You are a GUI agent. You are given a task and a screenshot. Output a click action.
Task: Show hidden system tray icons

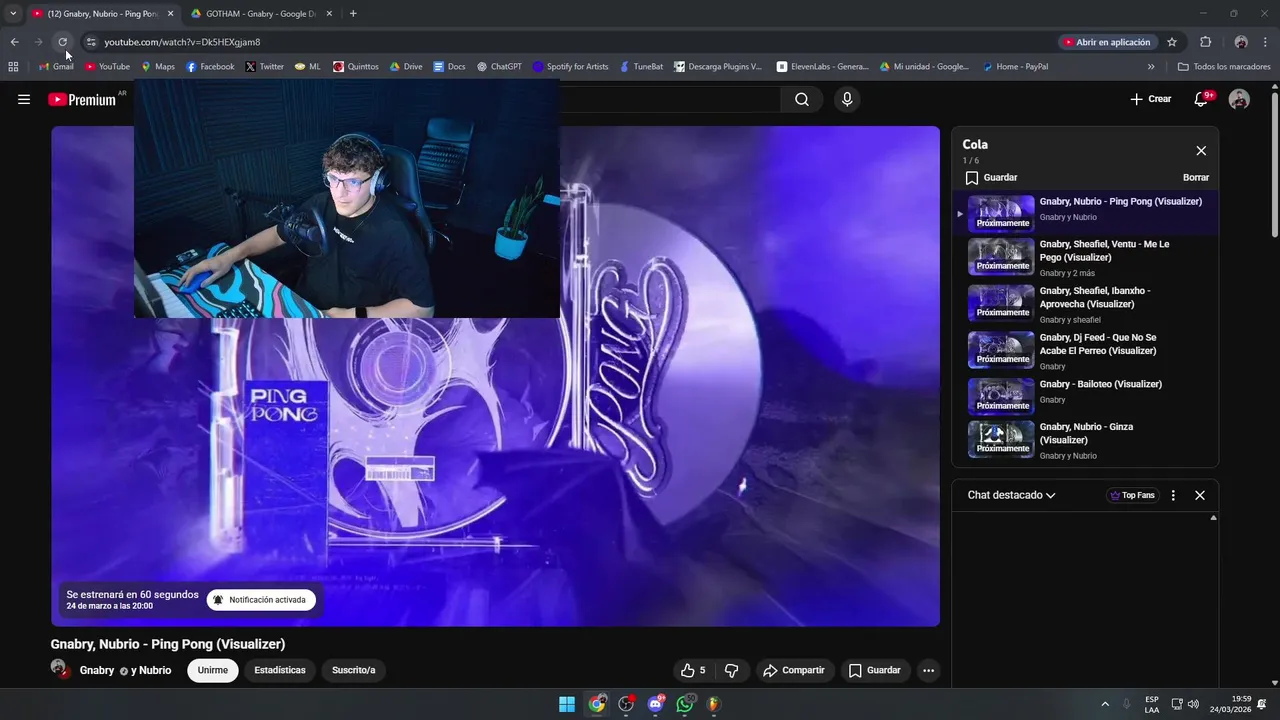[1105, 704]
